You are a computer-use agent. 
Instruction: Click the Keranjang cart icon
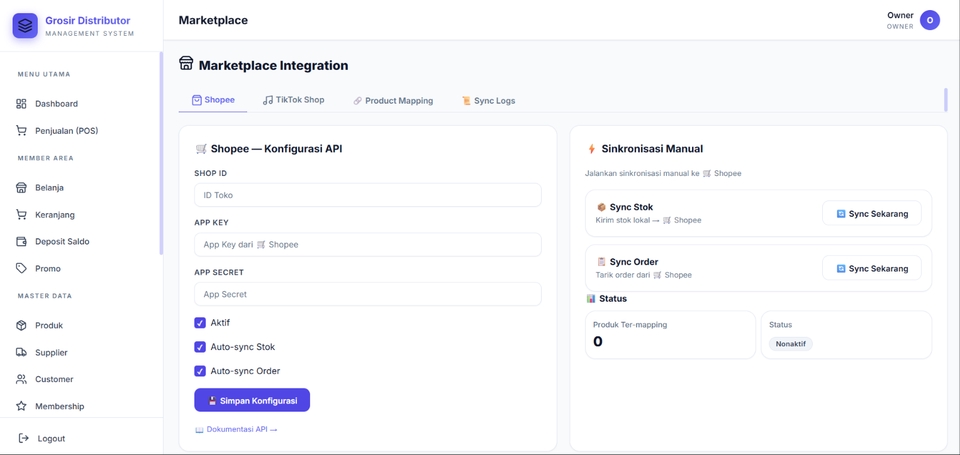(21, 215)
